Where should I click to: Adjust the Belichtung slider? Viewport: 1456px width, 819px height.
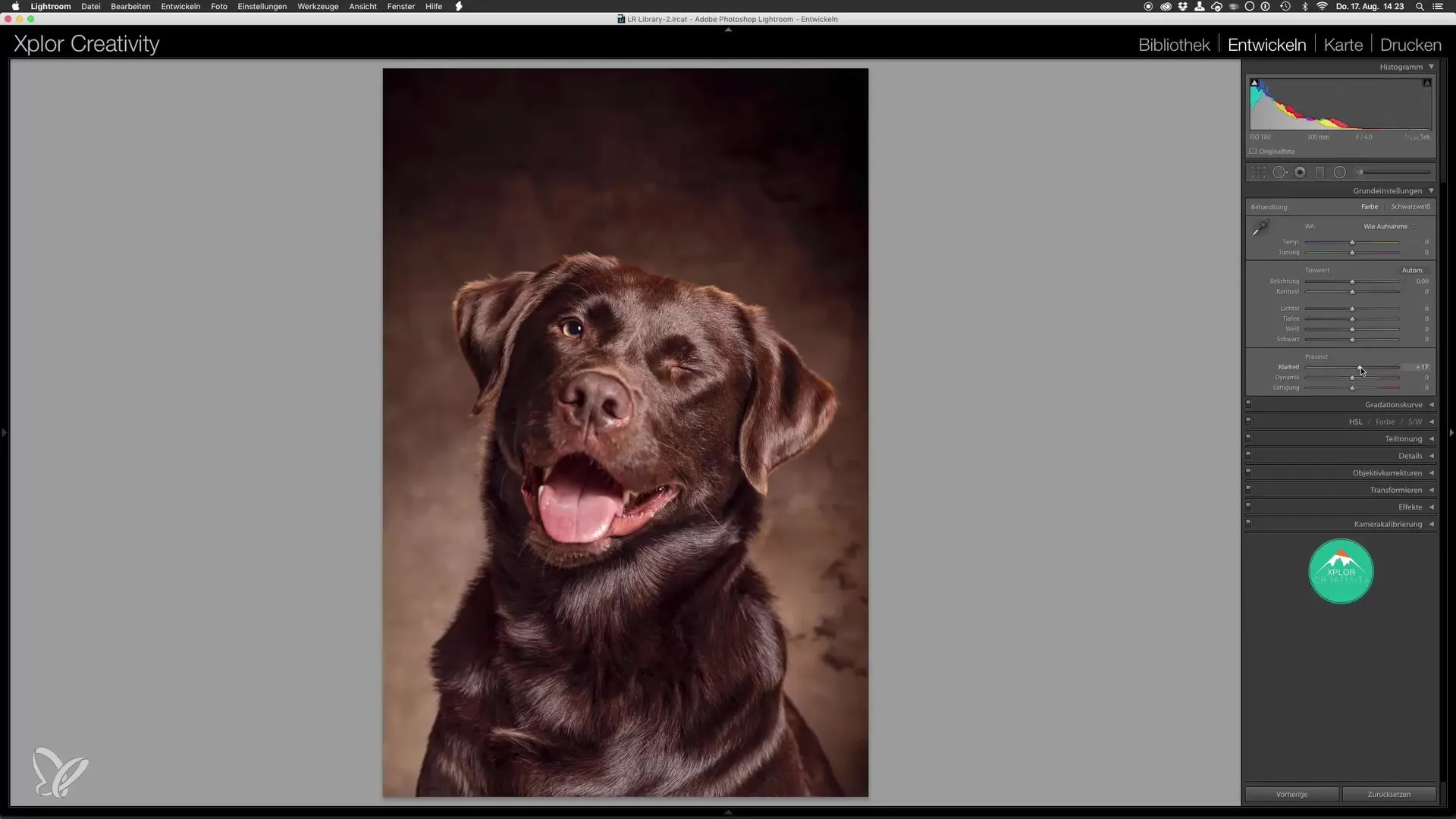(1352, 281)
